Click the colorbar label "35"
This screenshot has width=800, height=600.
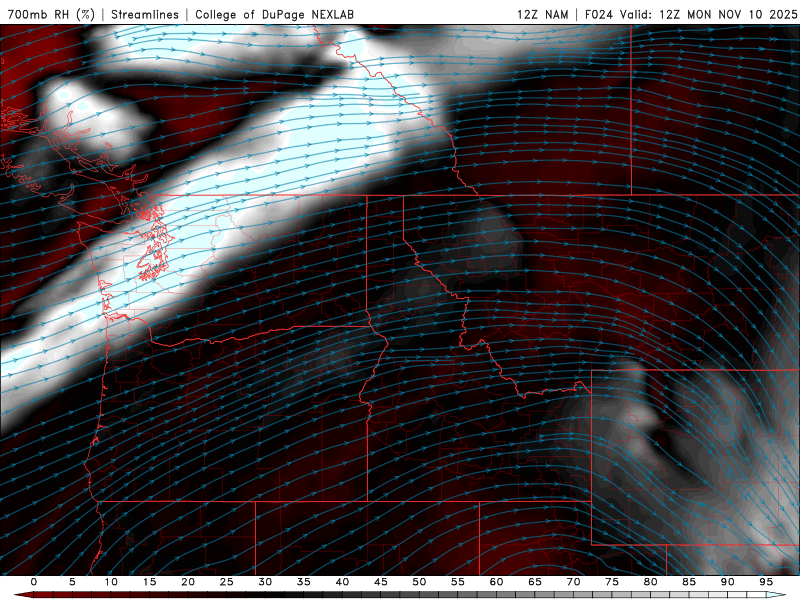[x=304, y=582]
